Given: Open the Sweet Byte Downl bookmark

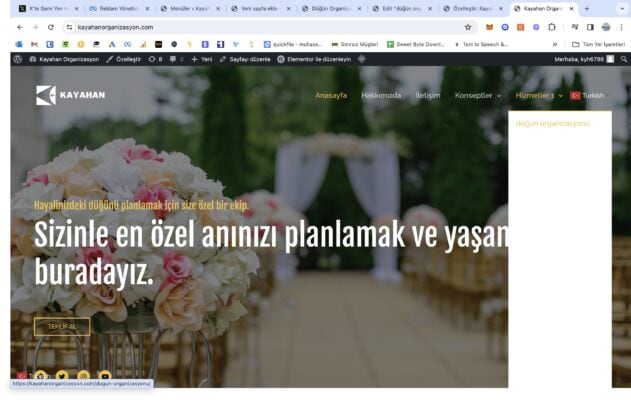Looking at the screenshot, I should 416,44.
